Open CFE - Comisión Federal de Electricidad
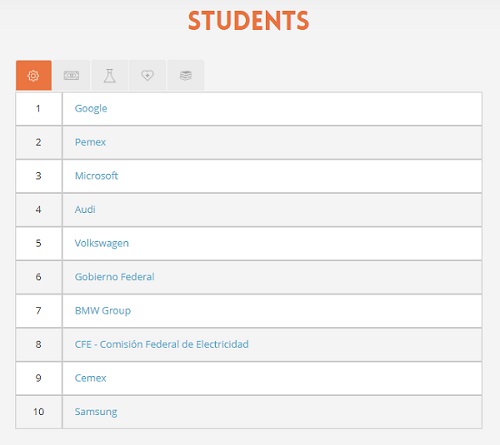The height and width of the screenshot is (445, 500). pyautogui.click(x=162, y=344)
